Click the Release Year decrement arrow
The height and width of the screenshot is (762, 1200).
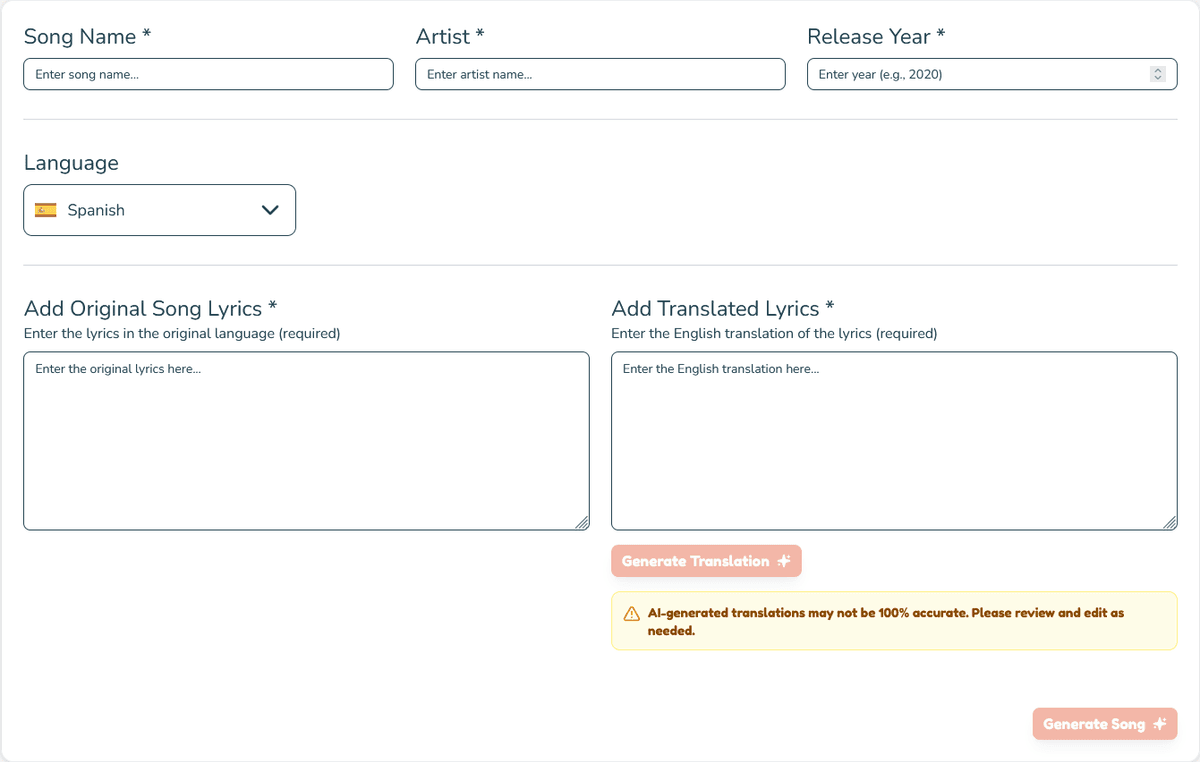click(x=1158, y=78)
